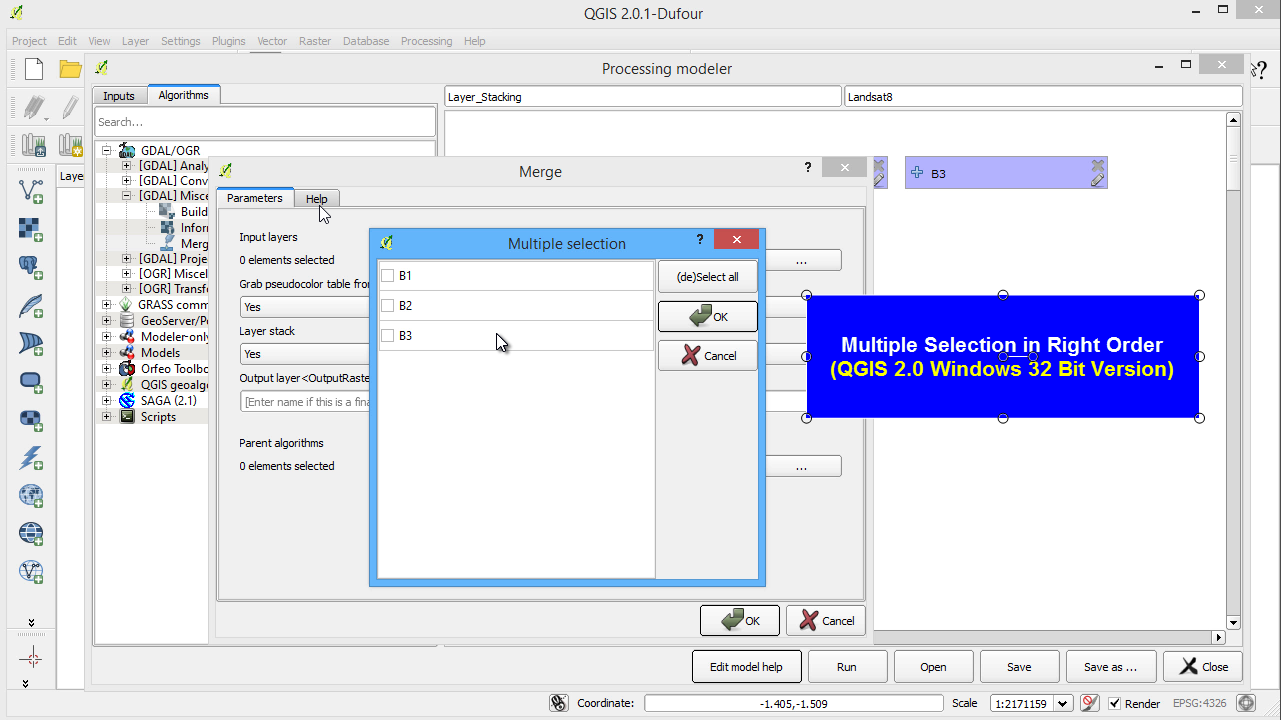Click the Save button in Processing modeler
The image size is (1281, 720).
click(1019, 667)
